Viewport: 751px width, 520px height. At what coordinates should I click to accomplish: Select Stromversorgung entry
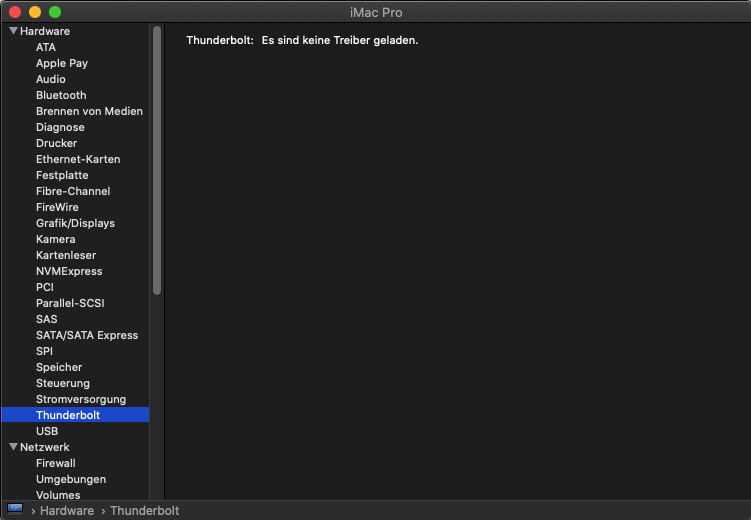81,399
